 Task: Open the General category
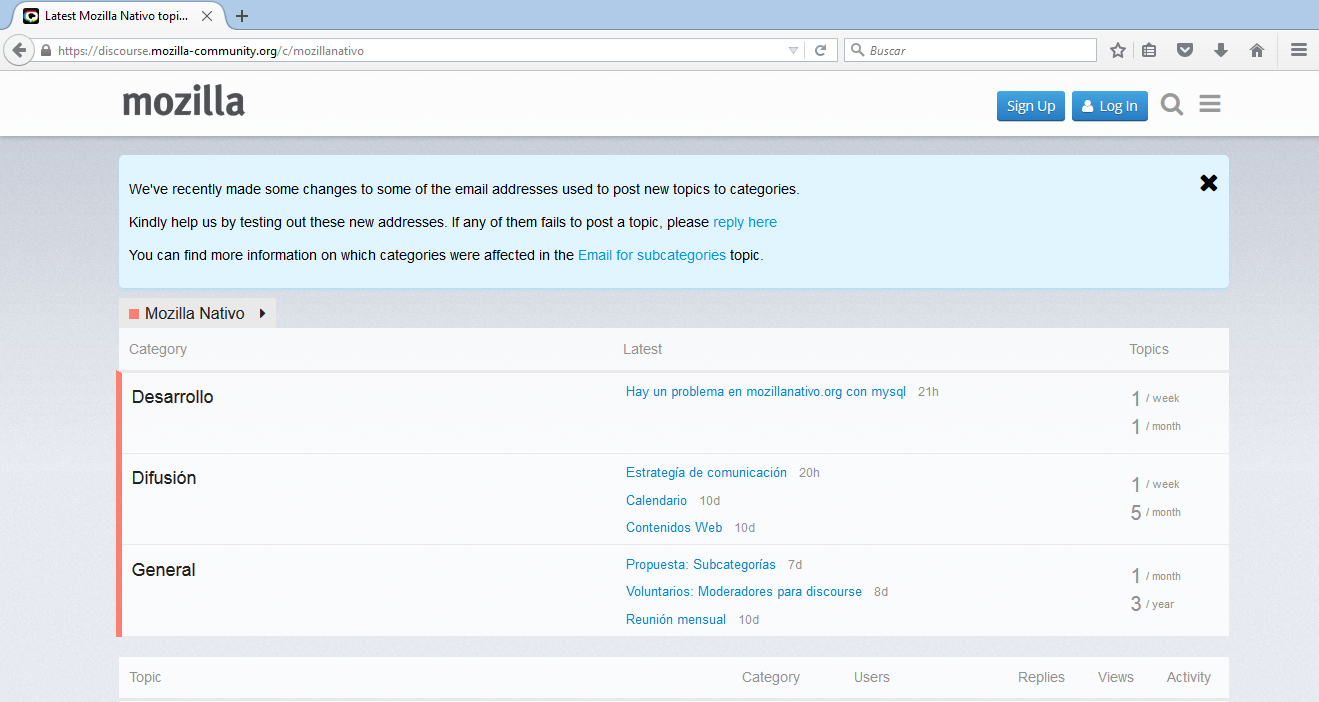164,570
